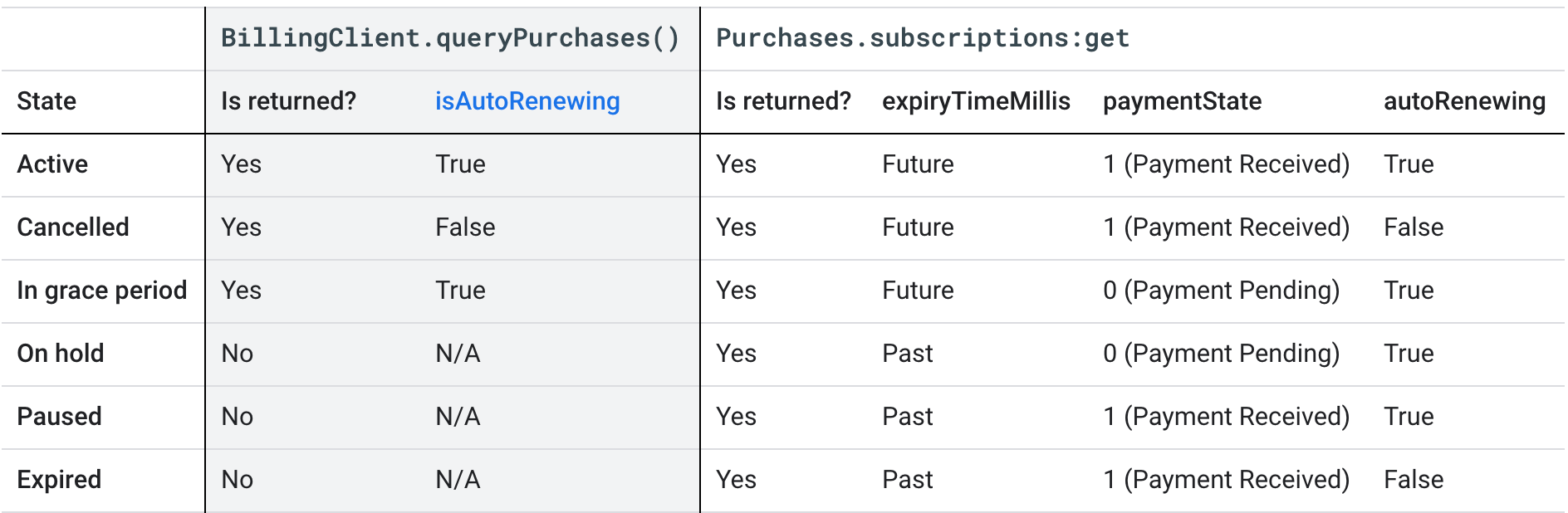Select the N/A cell in Paused row

458,417
